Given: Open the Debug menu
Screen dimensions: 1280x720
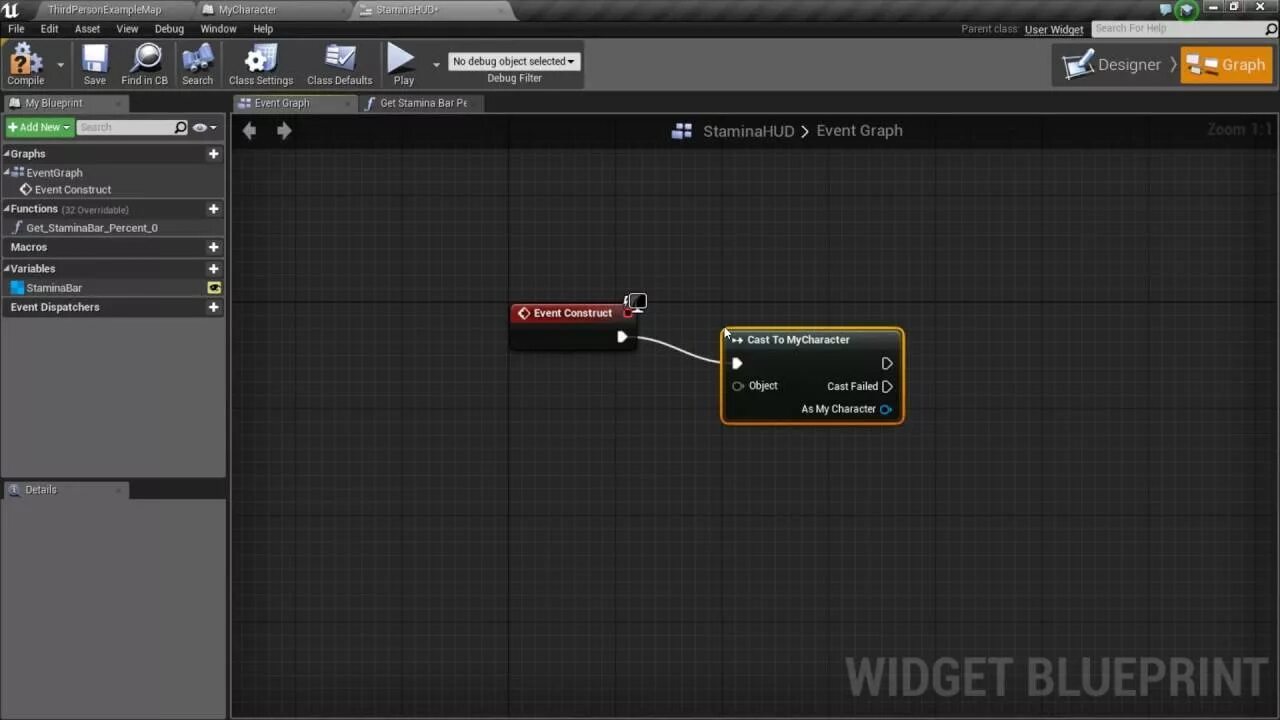Looking at the screenshot, I should tap(169, 29).
